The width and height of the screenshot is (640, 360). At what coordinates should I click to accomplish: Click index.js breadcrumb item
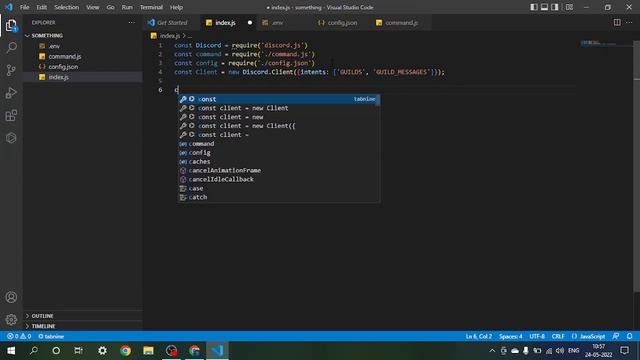click(x=166, y=36)
